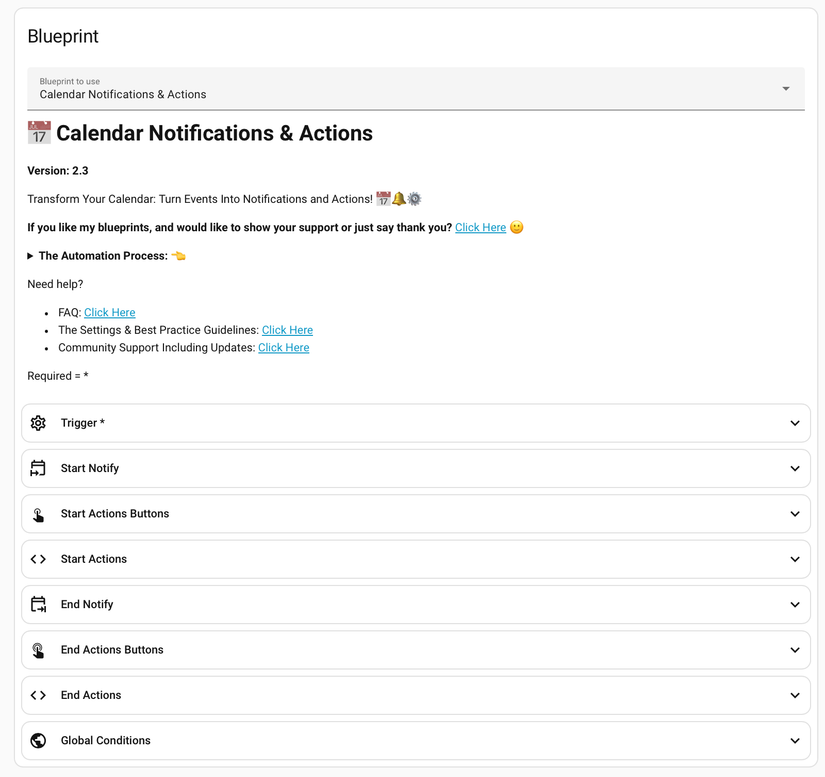Click the calendar icon in the page title
The image size is (825, 777).
point(38,131)
